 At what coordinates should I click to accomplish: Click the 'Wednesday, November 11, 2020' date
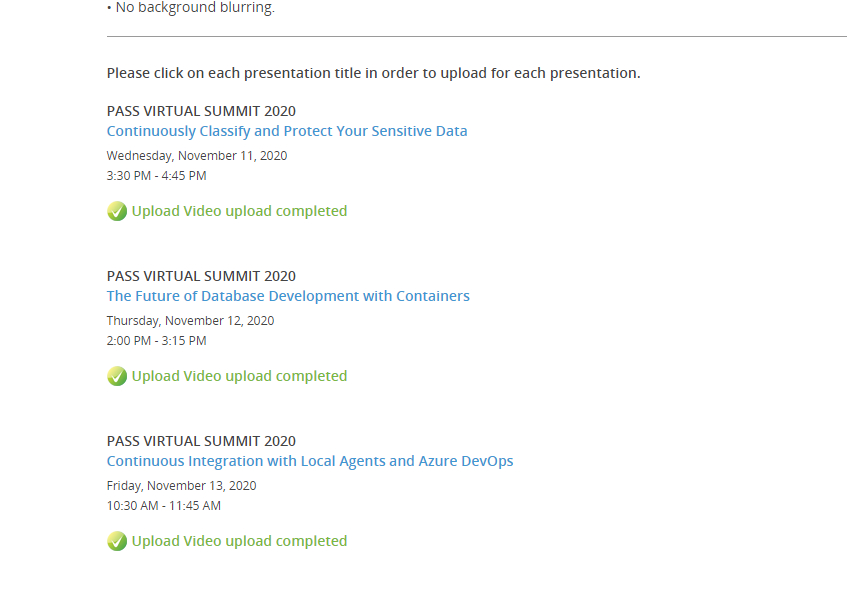click(x=197, y=156)
